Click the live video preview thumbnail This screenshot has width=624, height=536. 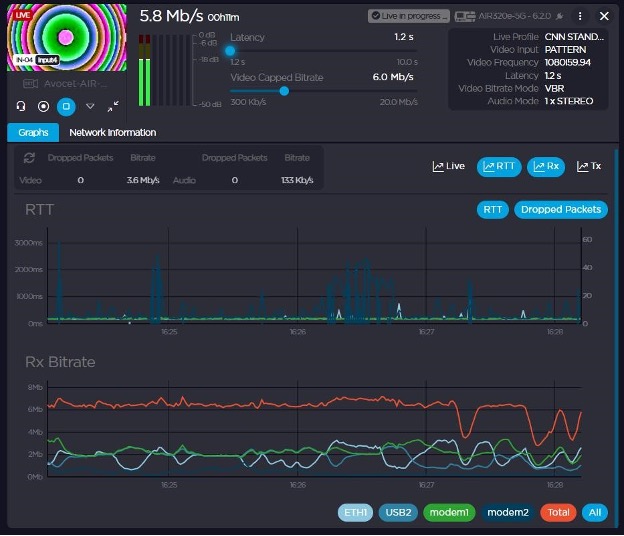coord(65,37)
